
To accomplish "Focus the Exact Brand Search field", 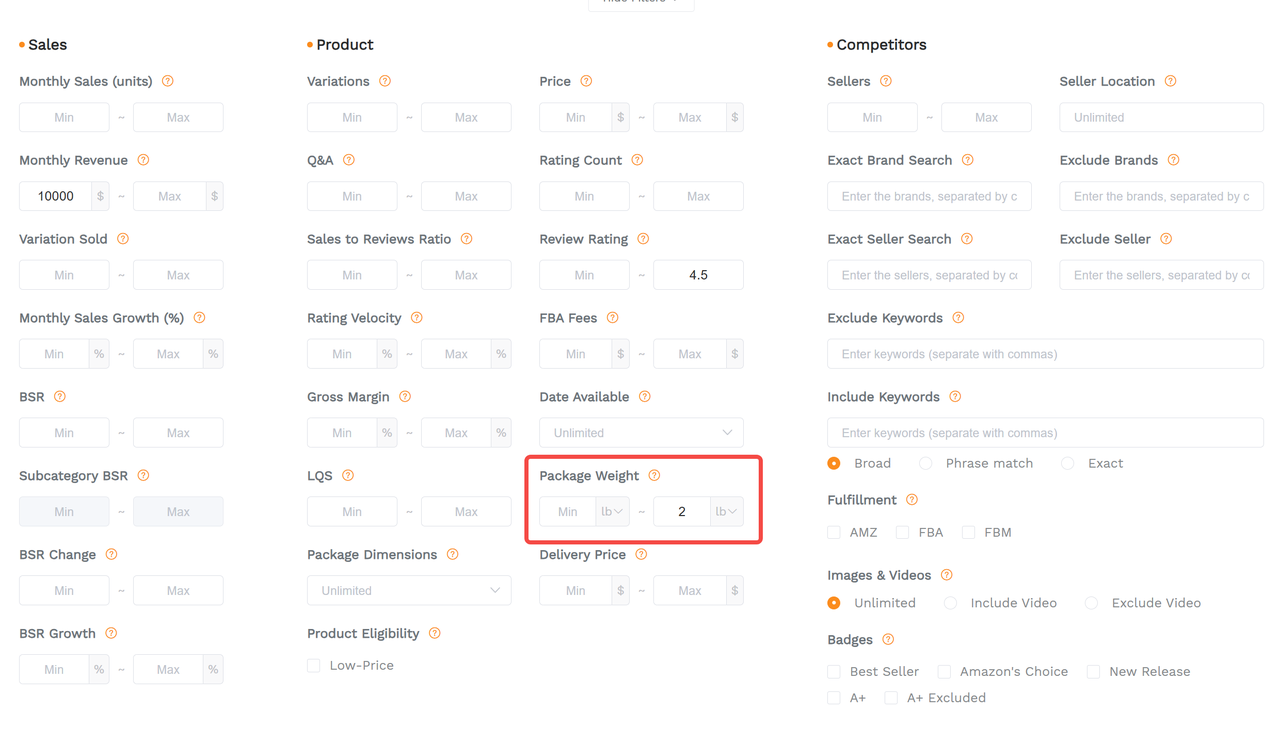I will [x=929, y=197].
